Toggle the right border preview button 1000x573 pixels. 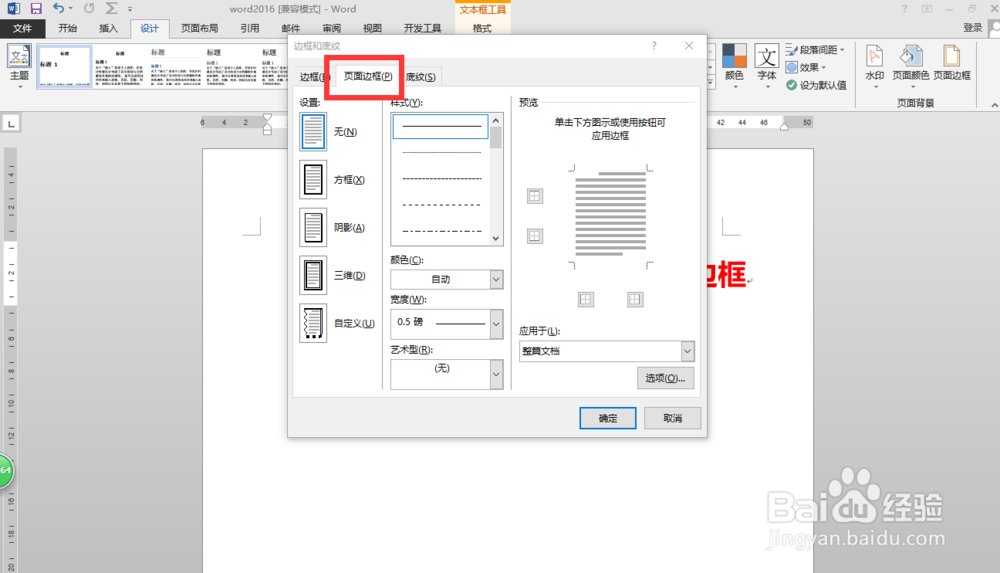pyautogui.click(x=635, y=299)
